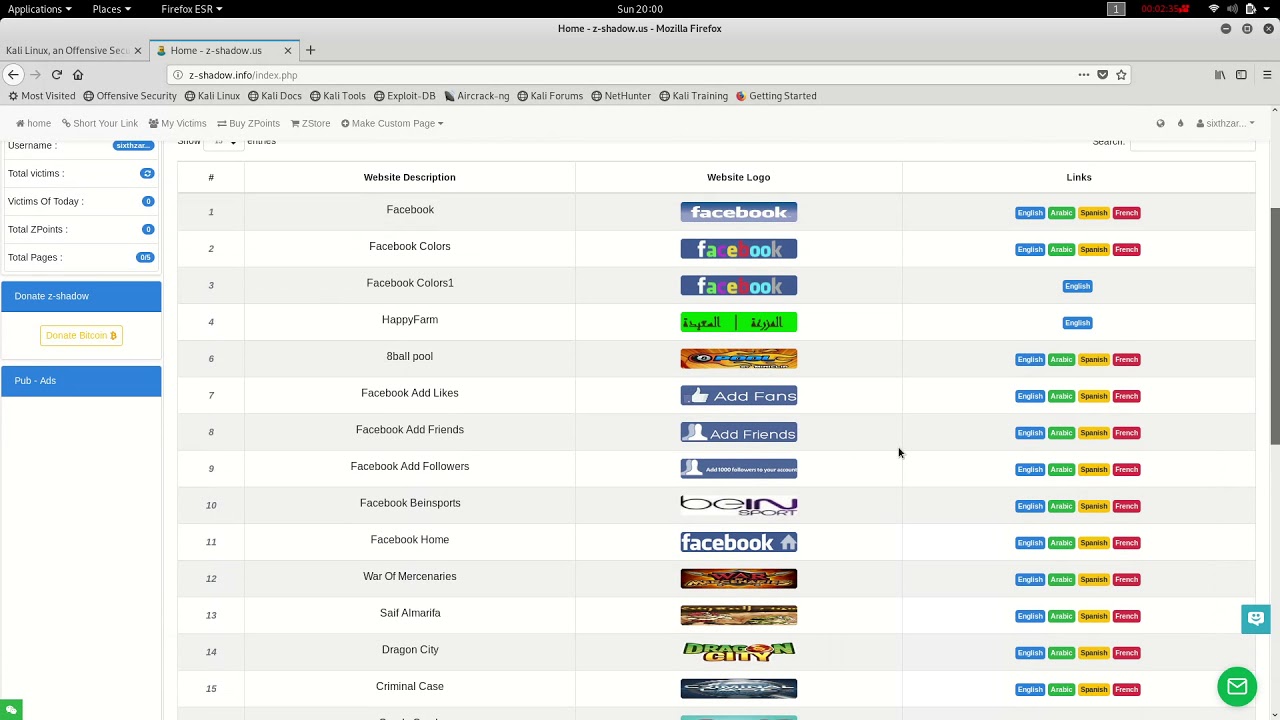Screen dimensions: 1280x720
Task: Refresh the Total victims counter icon
Action: pos(147,173)
